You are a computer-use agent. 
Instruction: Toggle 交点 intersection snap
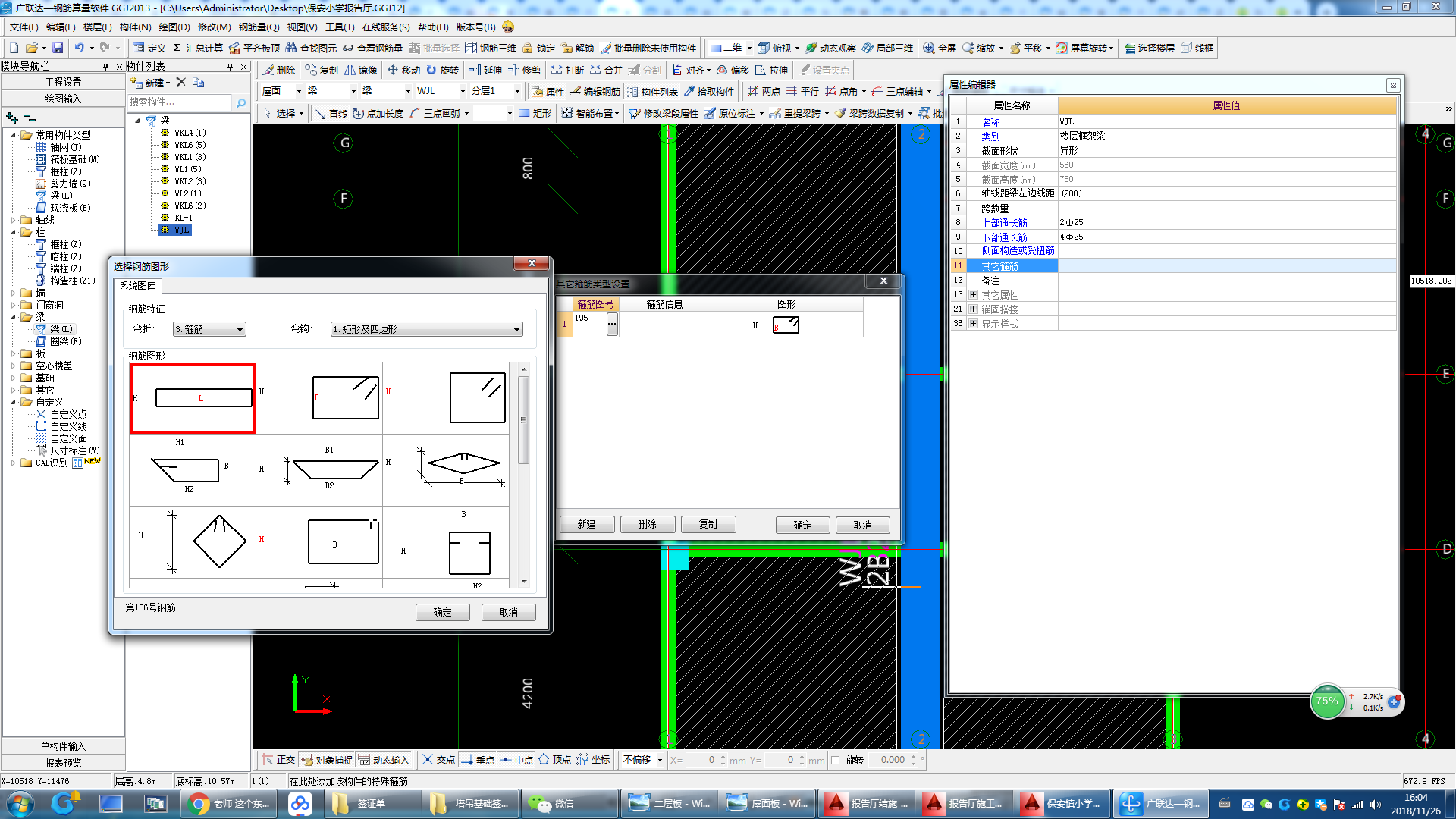click(438, 760)
